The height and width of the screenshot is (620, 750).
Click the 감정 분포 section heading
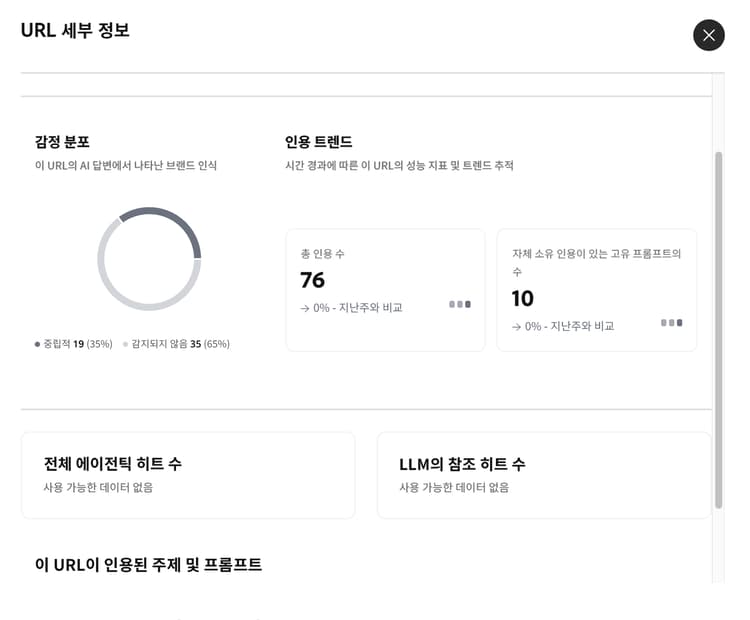click(x=62, y=142)
